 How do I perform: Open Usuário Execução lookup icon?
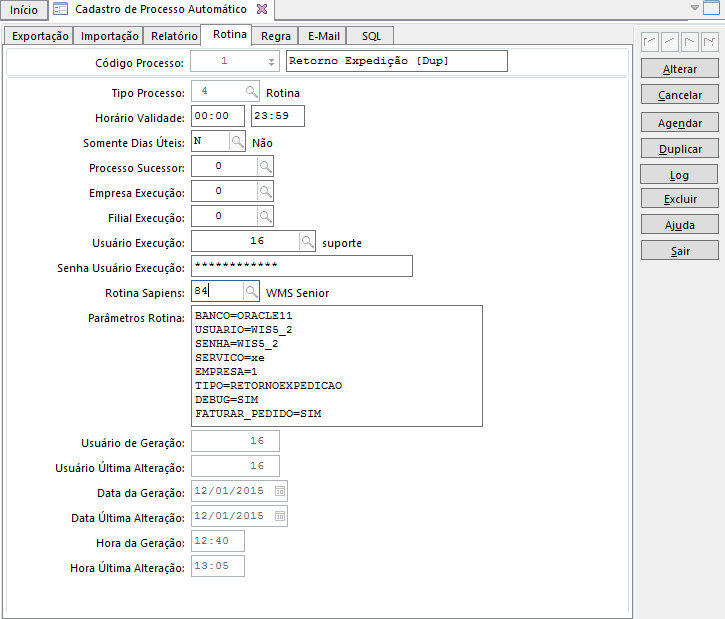click(x=308, y=241)
